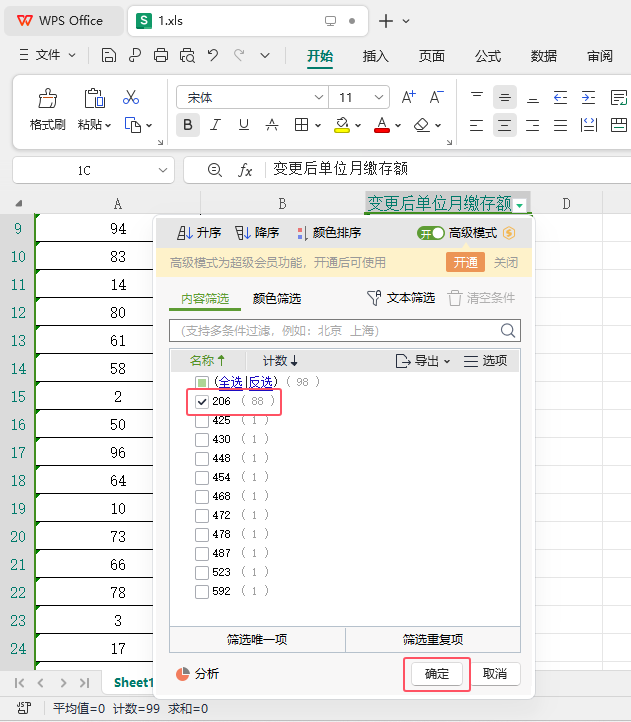
Task: Undo the last action
Action: click(213, 56)
